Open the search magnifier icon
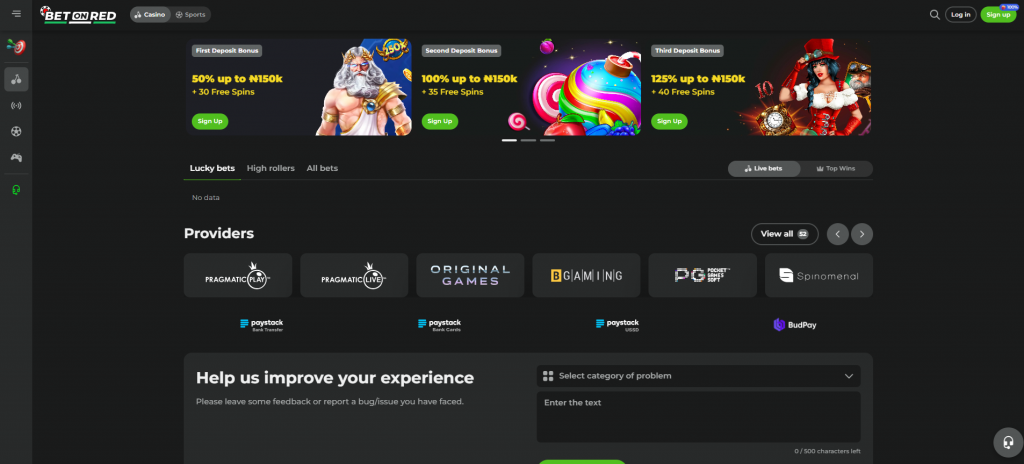 [x=935, y=14]
